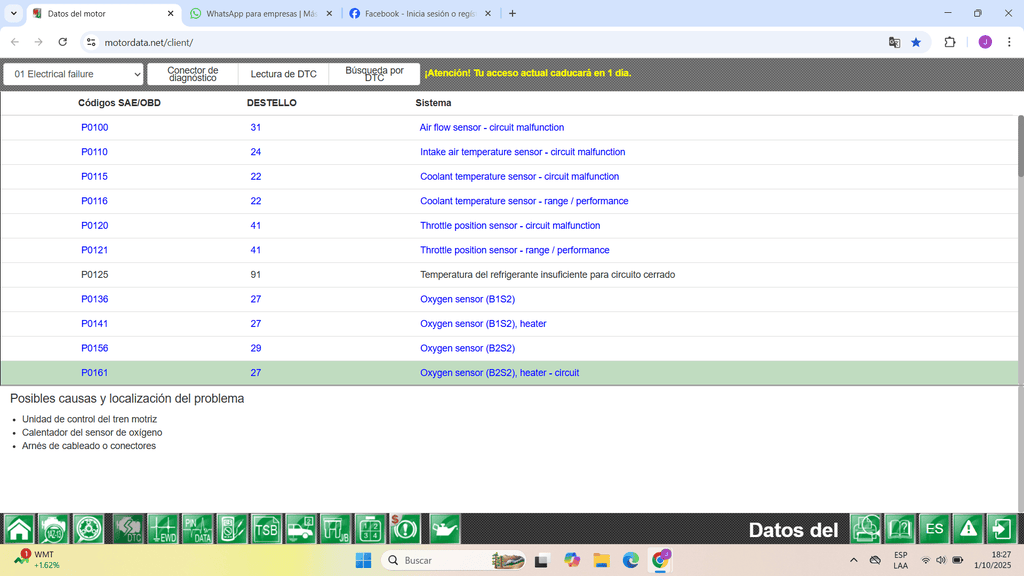Click the JB junction box icon
The image size is (1024, 576).
pos(334,529)
